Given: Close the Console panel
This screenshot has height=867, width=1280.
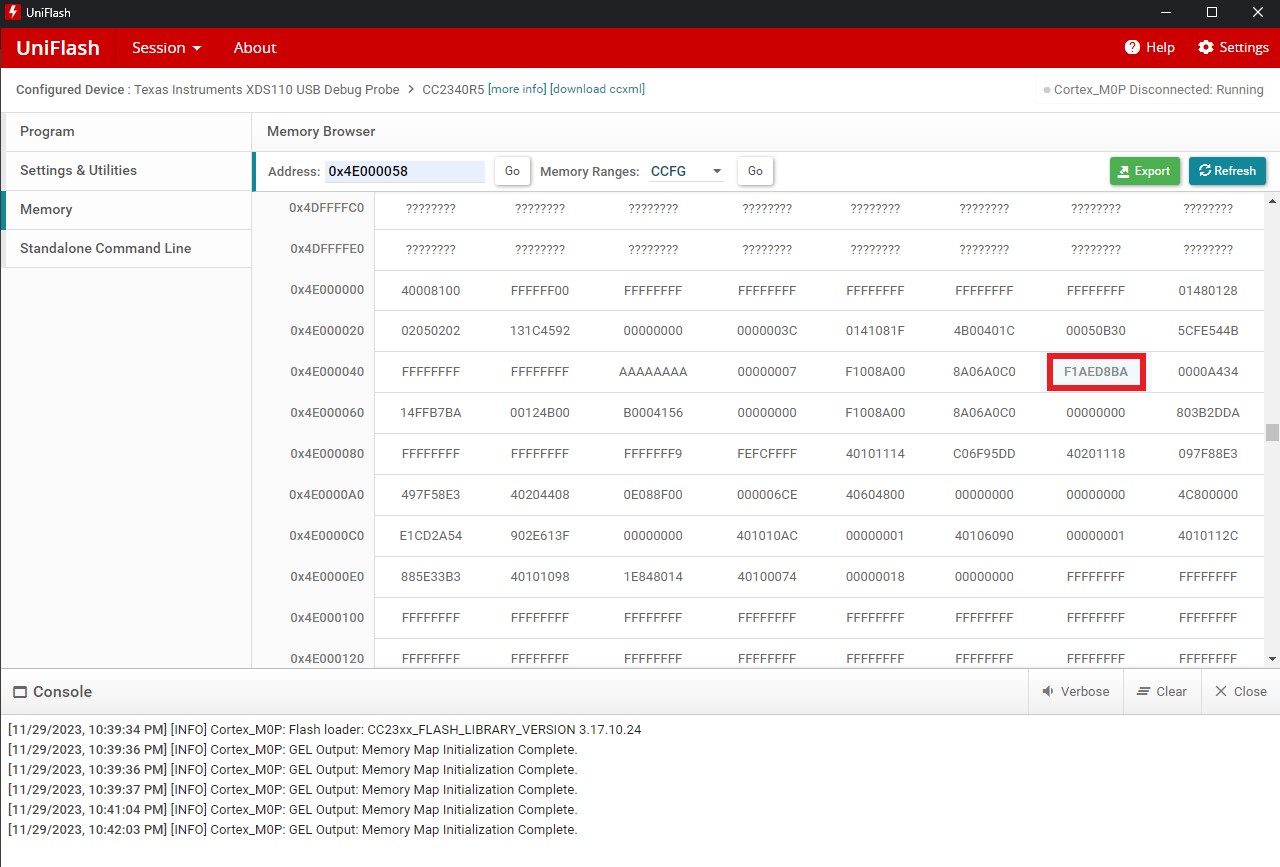Looking at the screenshot, I should pyautogui.click(x=1240, y=691).
